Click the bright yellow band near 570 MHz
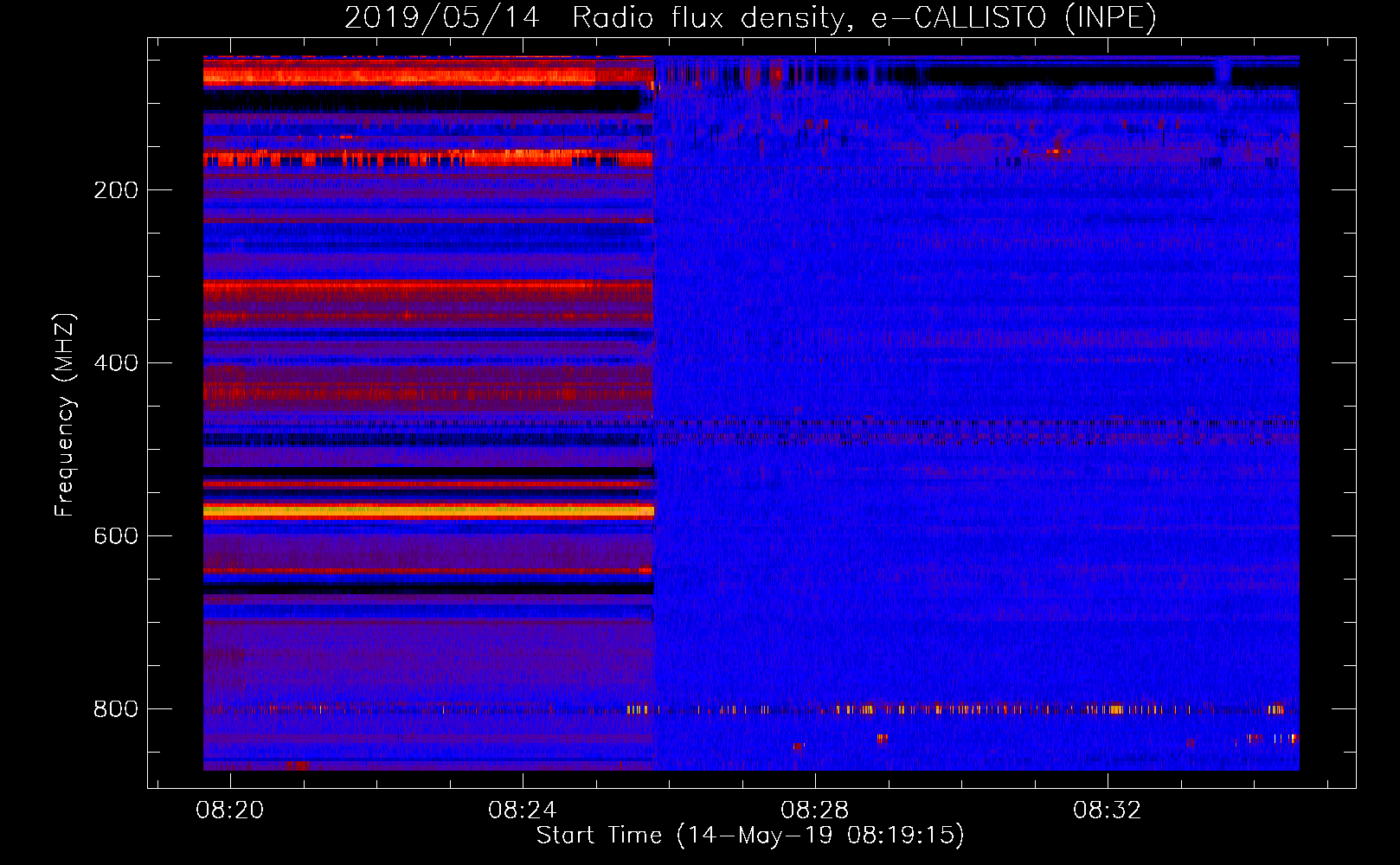Screen dimensions: 1400x865 point(428,511)
